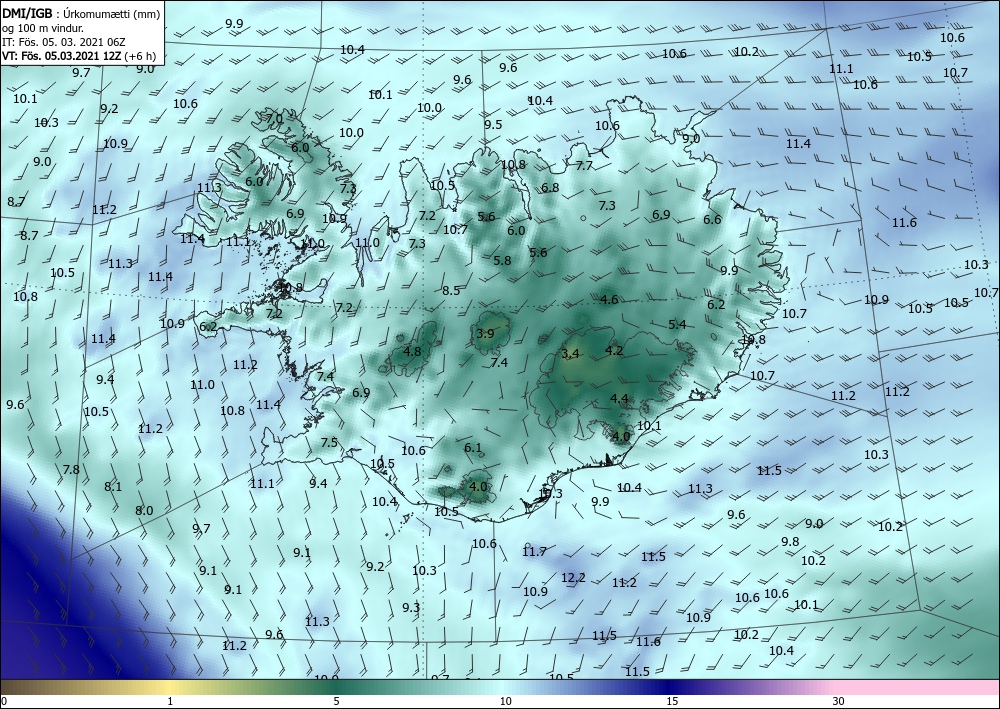Click the "DMI/IGB : Úrkomumætti (mm)" title text
Screen dimensions: 1000x709
tap(80, 13)
